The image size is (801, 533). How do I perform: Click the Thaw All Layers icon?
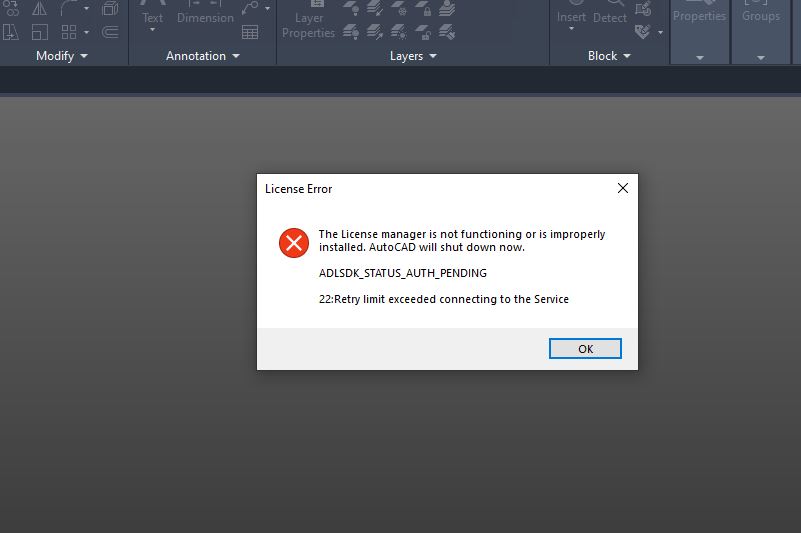398,32
